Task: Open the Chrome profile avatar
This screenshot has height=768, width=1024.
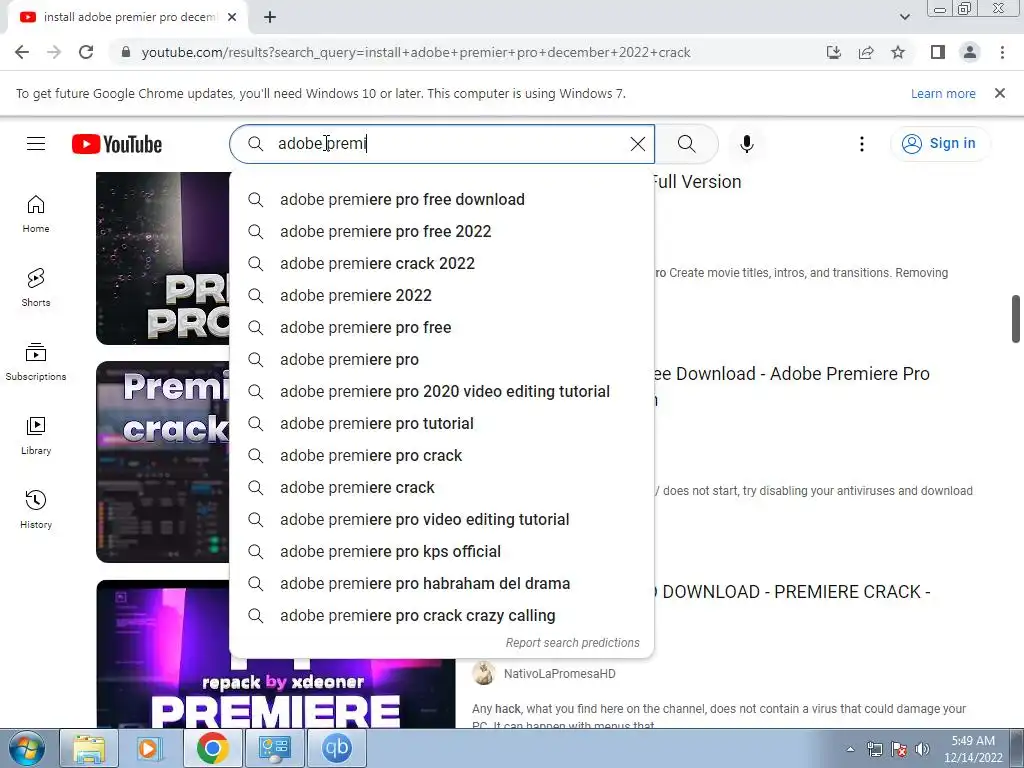Action: (970, 52)
